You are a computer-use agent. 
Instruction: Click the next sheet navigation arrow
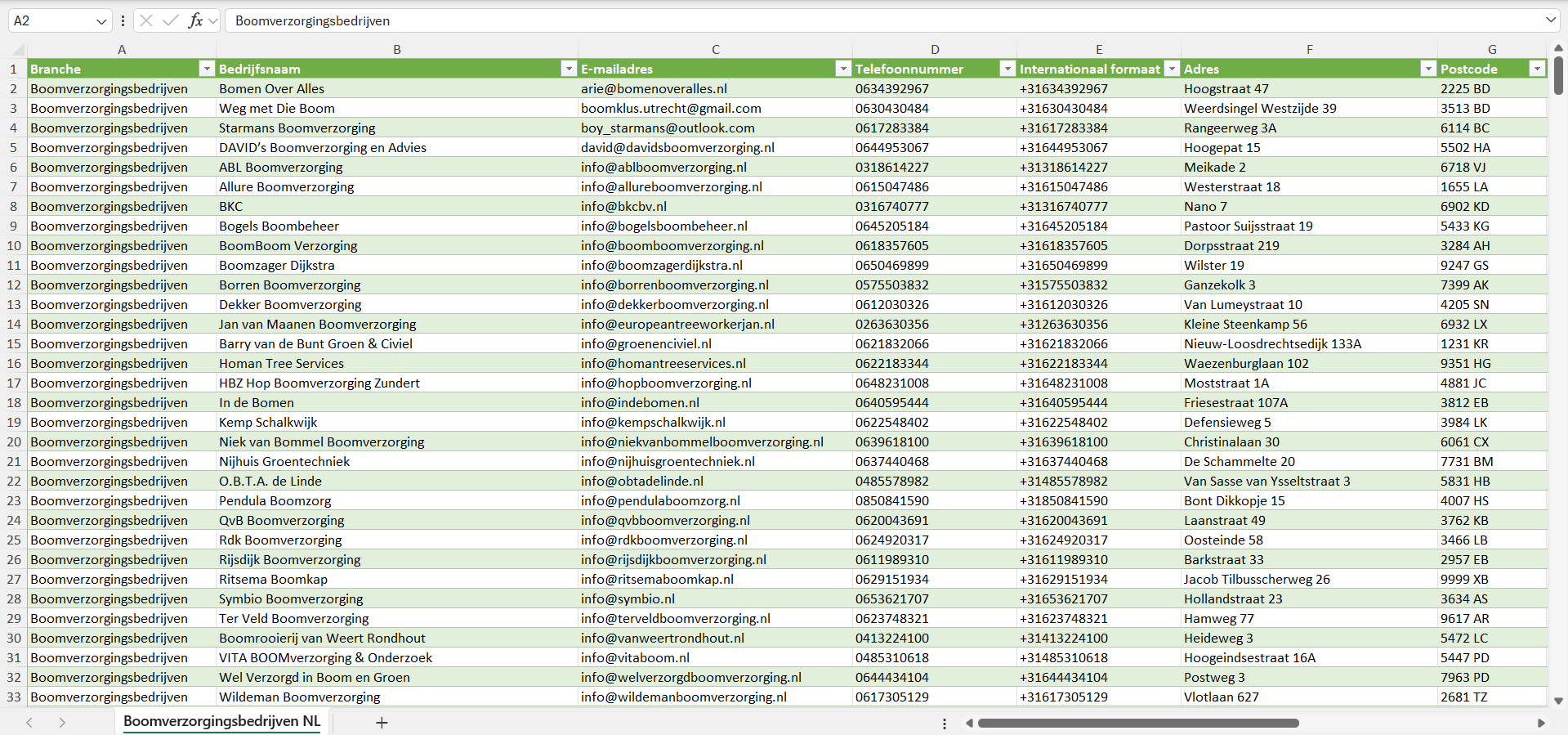point(62,723)
